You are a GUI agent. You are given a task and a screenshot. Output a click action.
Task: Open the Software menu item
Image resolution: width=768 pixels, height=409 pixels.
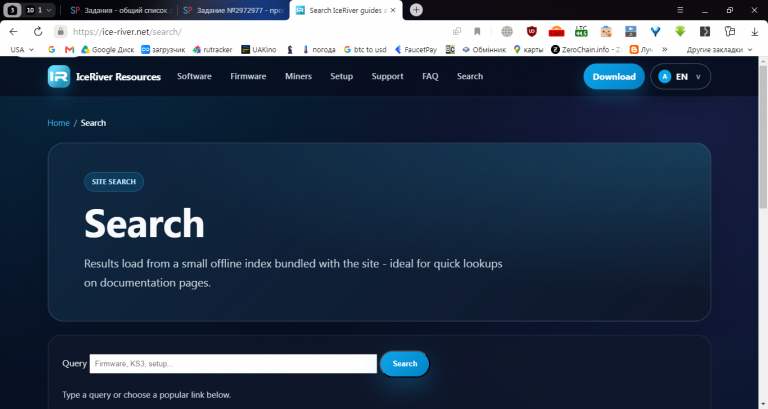[x=194, y=76]
